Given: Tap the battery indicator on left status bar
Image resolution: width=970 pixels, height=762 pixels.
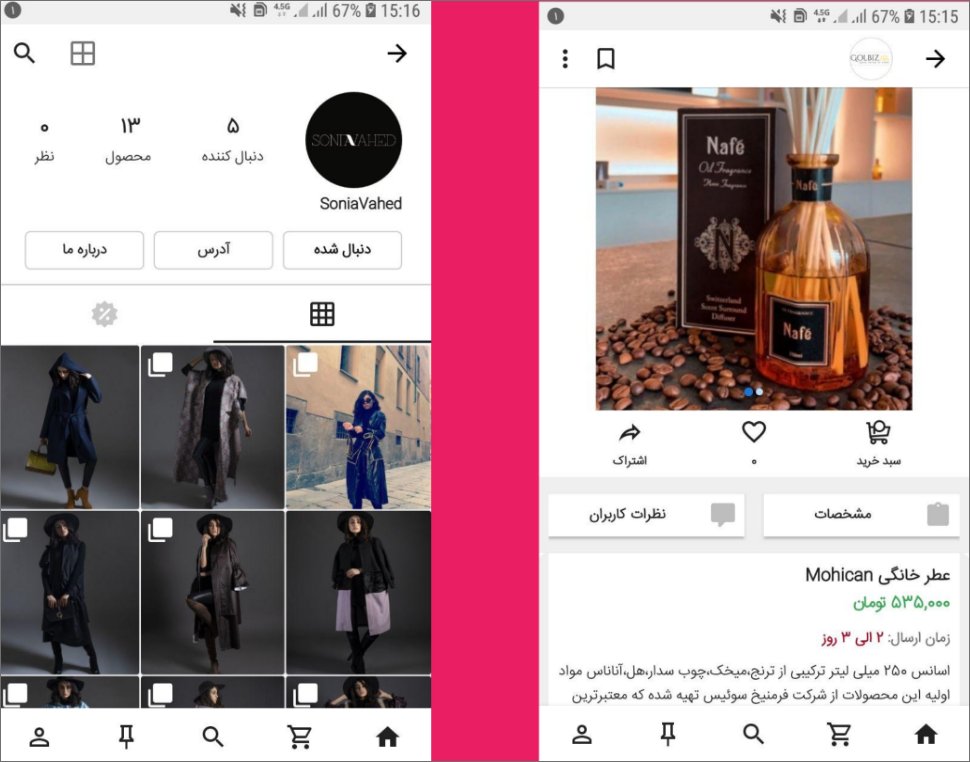Looking at the screenshot, I should tap(371, 11).
